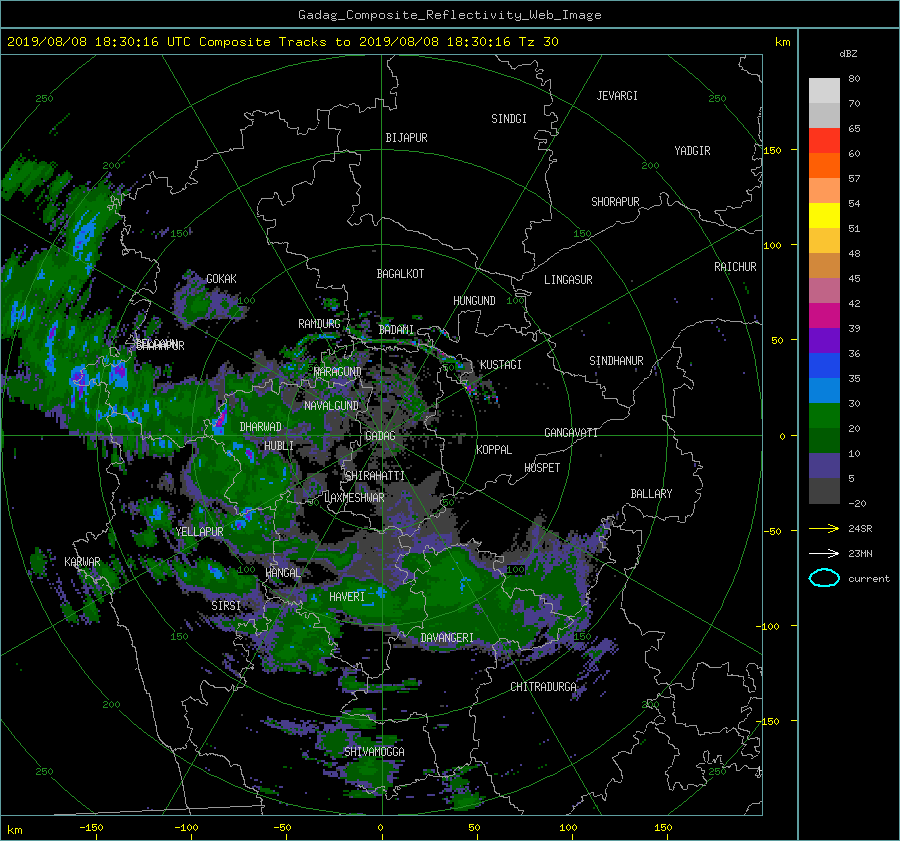Click the SINDHANUR city label
Viewport: 900px width, 841px height.
pyautogui.click(x=616, y=361)
